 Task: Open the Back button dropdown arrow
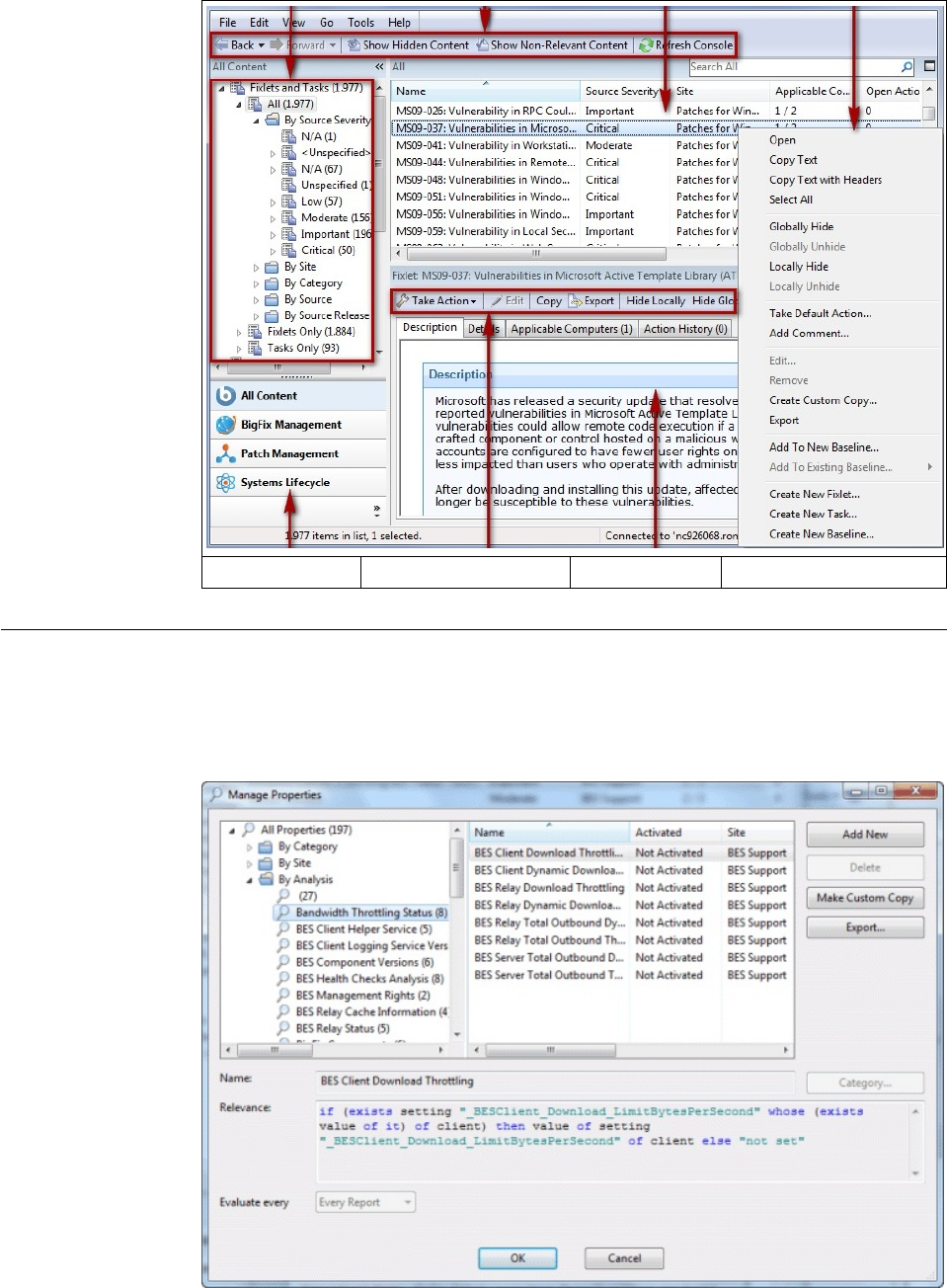pyautogui.click(x=261, y=45)
